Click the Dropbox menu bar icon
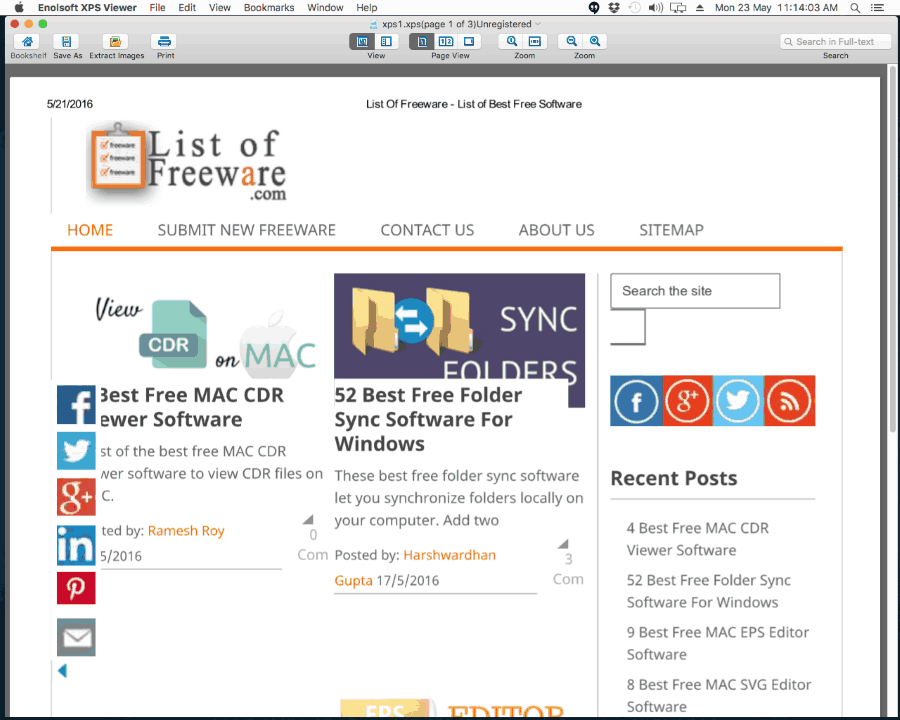This screenshot has width=900, height=720. pyautogui.click(x=614, y=7)
